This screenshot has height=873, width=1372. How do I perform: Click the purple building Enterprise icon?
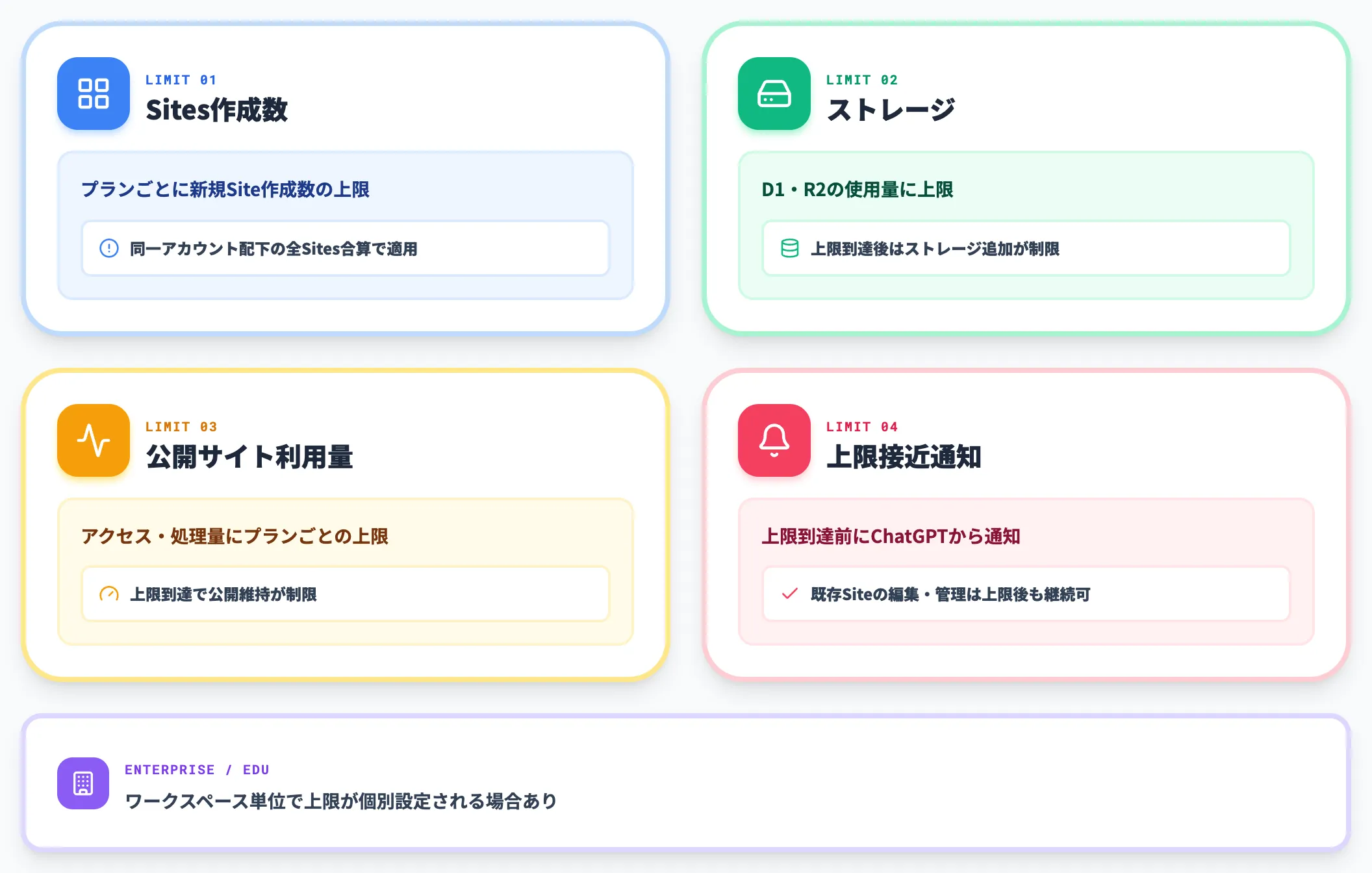(x=83, y=783)
